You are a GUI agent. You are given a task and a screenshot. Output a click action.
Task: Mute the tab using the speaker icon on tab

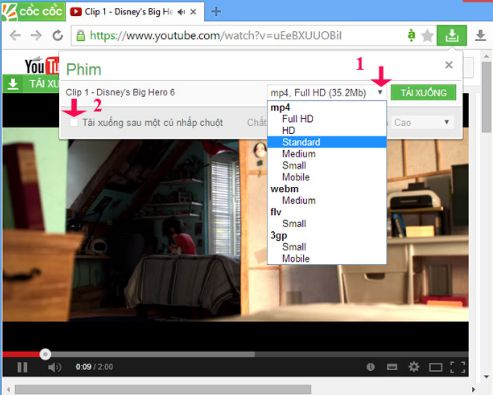181,12
